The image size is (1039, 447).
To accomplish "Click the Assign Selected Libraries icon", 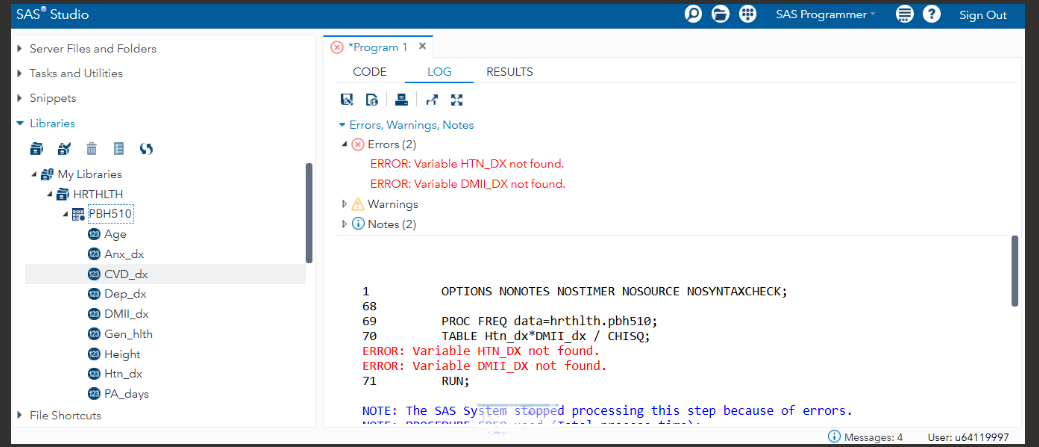I will click(64, 149).
